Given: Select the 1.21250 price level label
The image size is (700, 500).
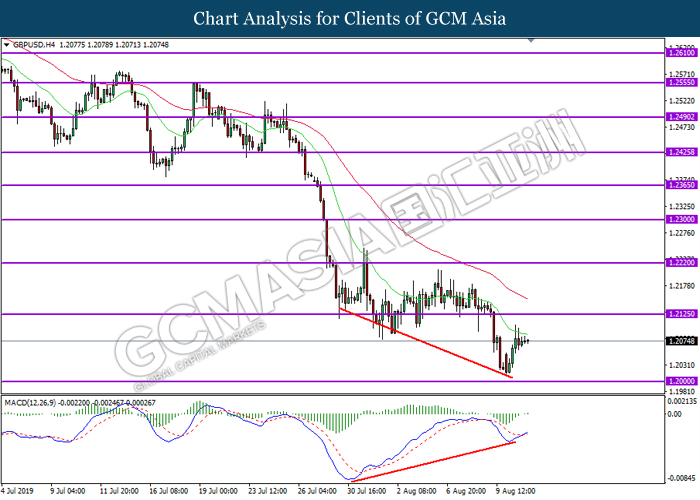Looking at the screenshot, I should pyautogui.click(x=681, y=314).
